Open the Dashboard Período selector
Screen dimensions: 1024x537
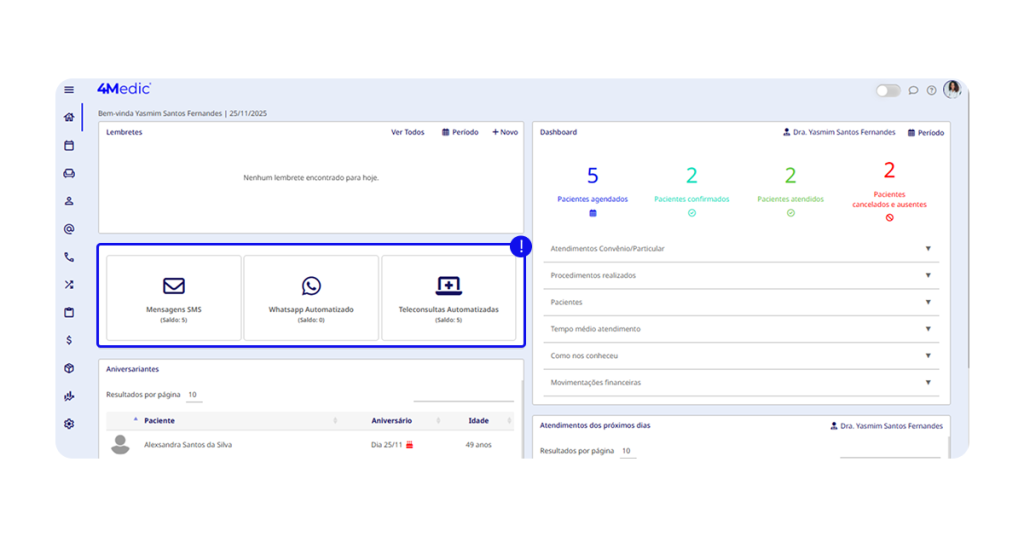tap(925, 132)
